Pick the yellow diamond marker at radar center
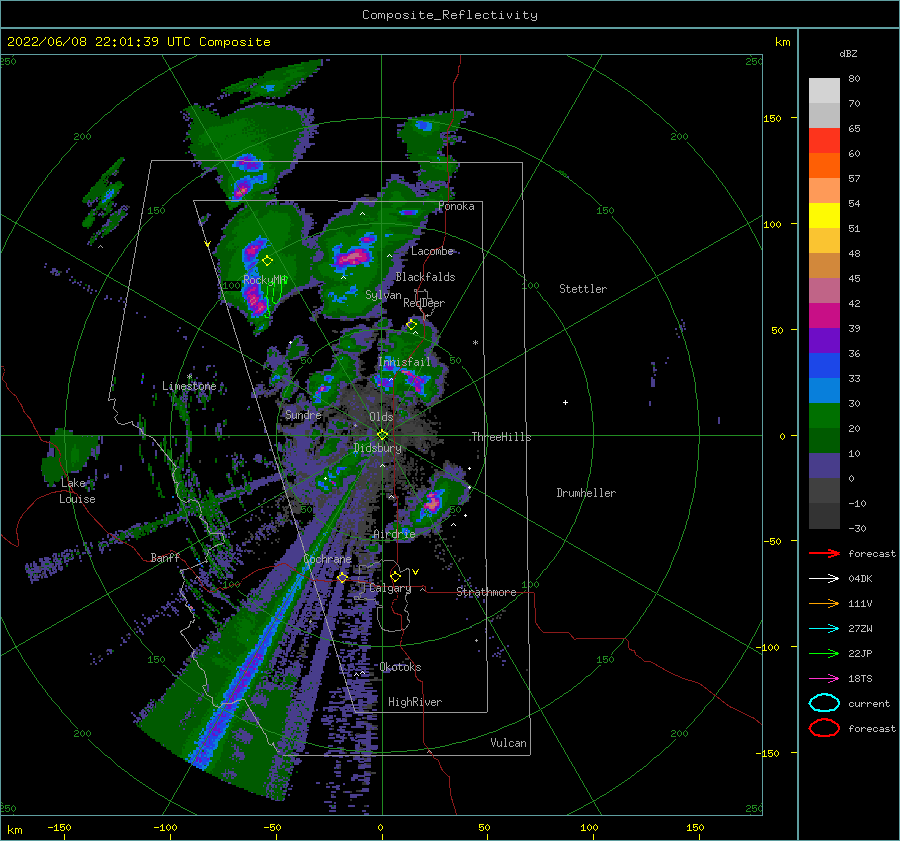900x841 pixels. 382,435
